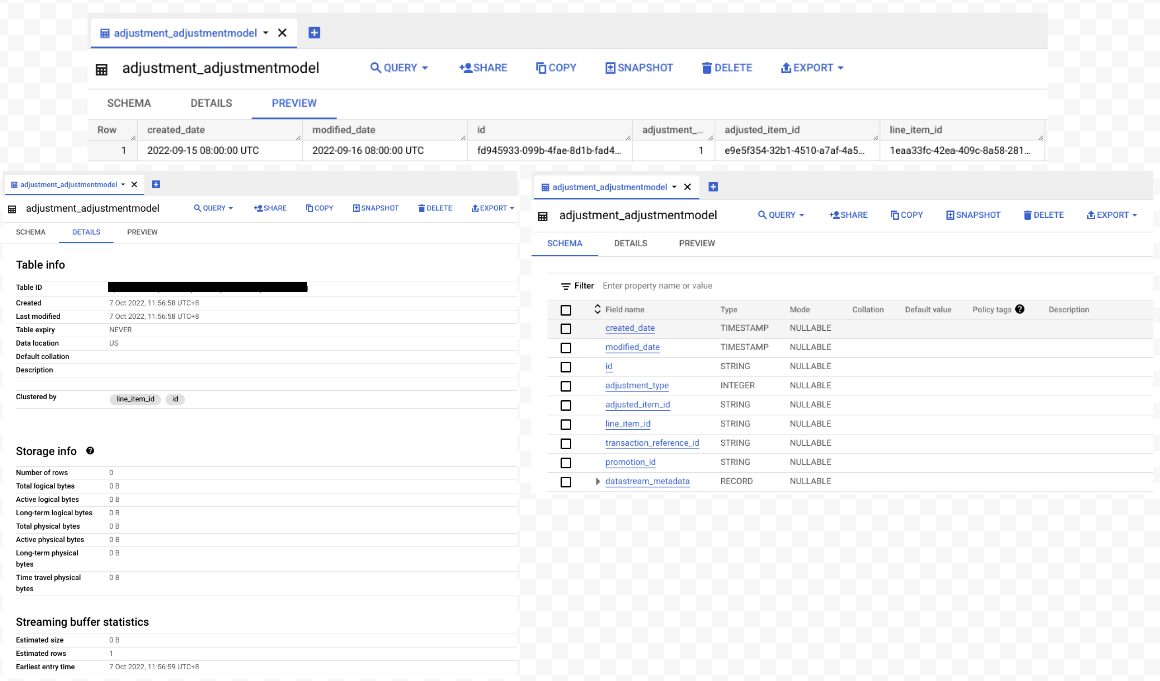Viewport: 1160px width, 681px height.
Task: Open the transaction_reference_id field link
Action: click(x=652, y=443)
